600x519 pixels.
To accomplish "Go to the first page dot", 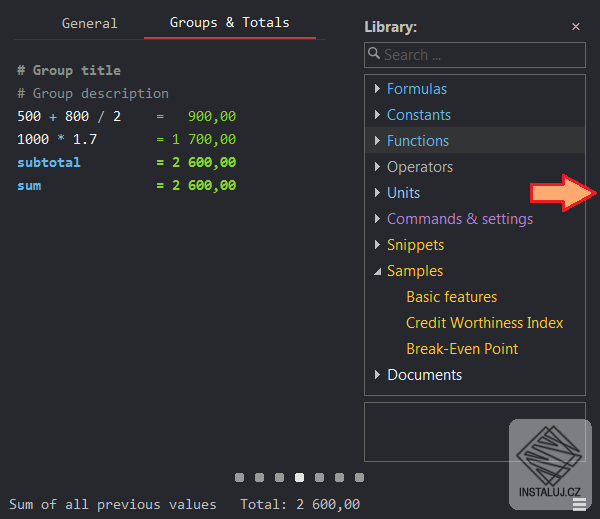I will tap(240, 478).
